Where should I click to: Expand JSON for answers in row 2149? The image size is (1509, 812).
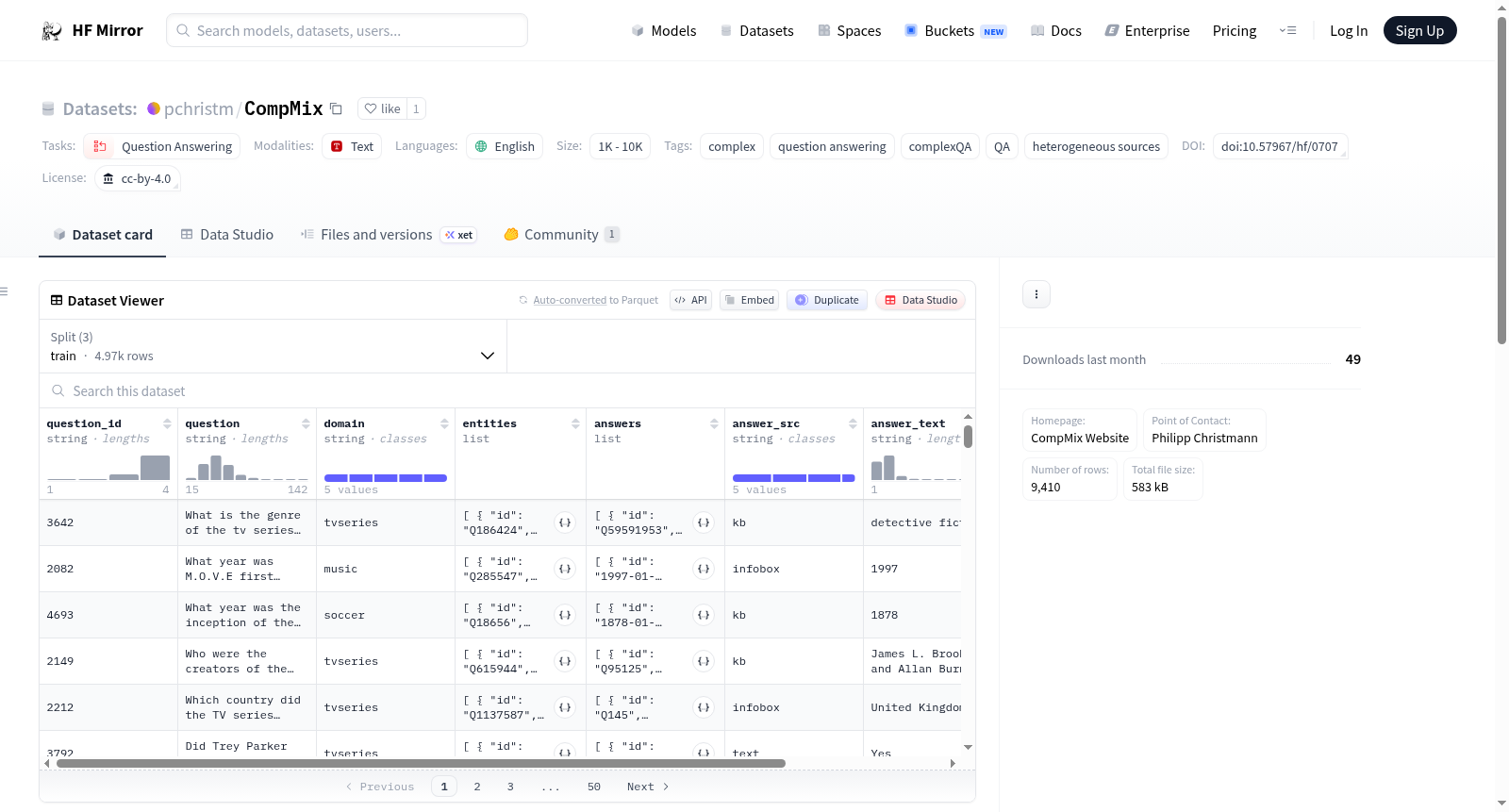point(704,661)
